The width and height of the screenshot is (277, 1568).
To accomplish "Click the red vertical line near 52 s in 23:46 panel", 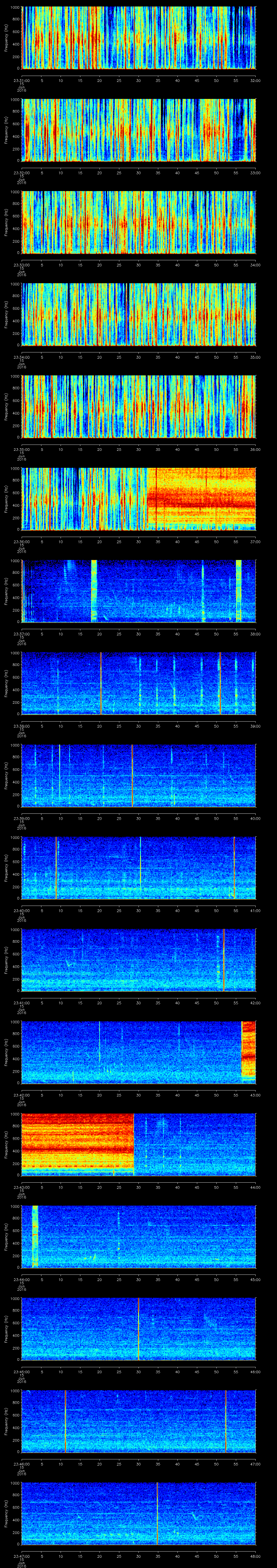I will tap(225, 1422).
